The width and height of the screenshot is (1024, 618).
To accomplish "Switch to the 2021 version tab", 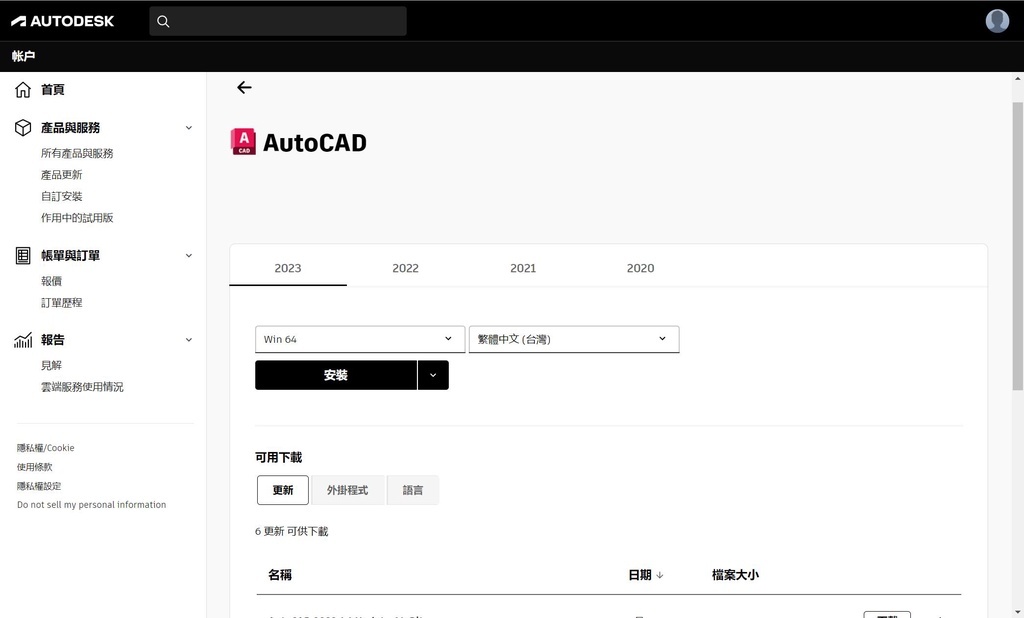I will (523, 268).
